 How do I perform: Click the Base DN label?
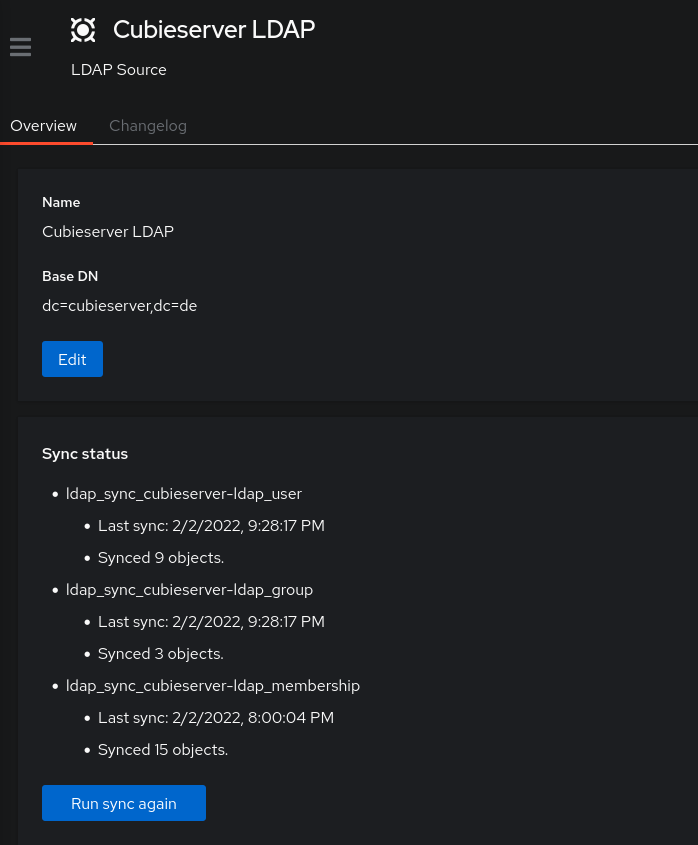(x=70, y=276)
